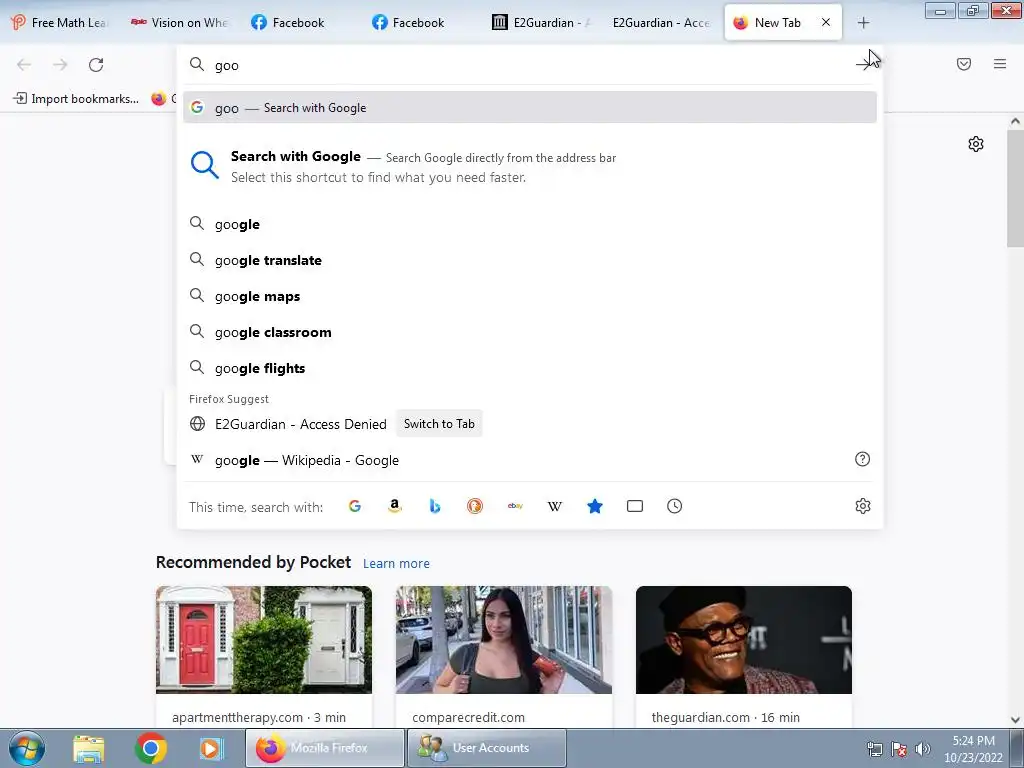Image resolution: width=1024 pixels, height=768 pixels.
Task: Click the scrollbar down arrow
Action: (x=1015, y=720)
